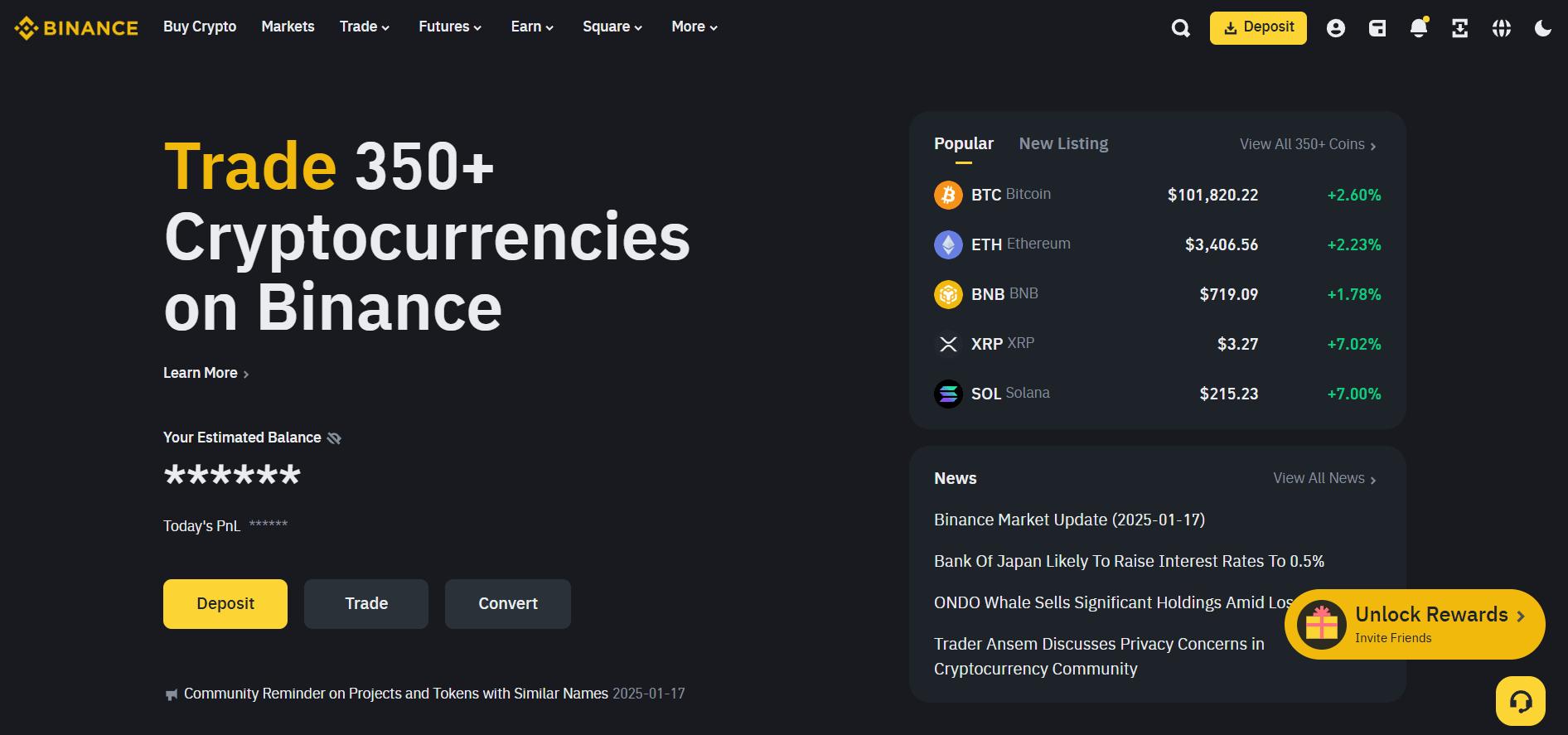The height and width of the screenshot is (735, 1568).
Task: Click Unlock Rewards Invite Friends banner
Action: (x=1415, y=625)
